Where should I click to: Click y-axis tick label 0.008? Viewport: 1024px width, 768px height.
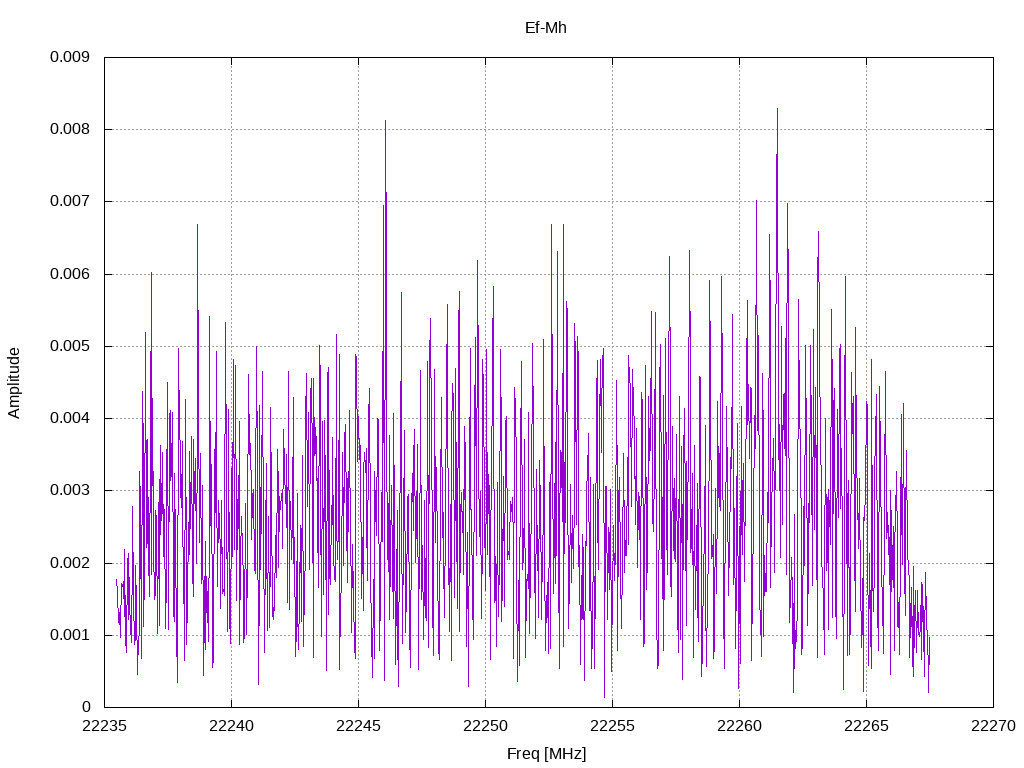[x=70, y=129]
